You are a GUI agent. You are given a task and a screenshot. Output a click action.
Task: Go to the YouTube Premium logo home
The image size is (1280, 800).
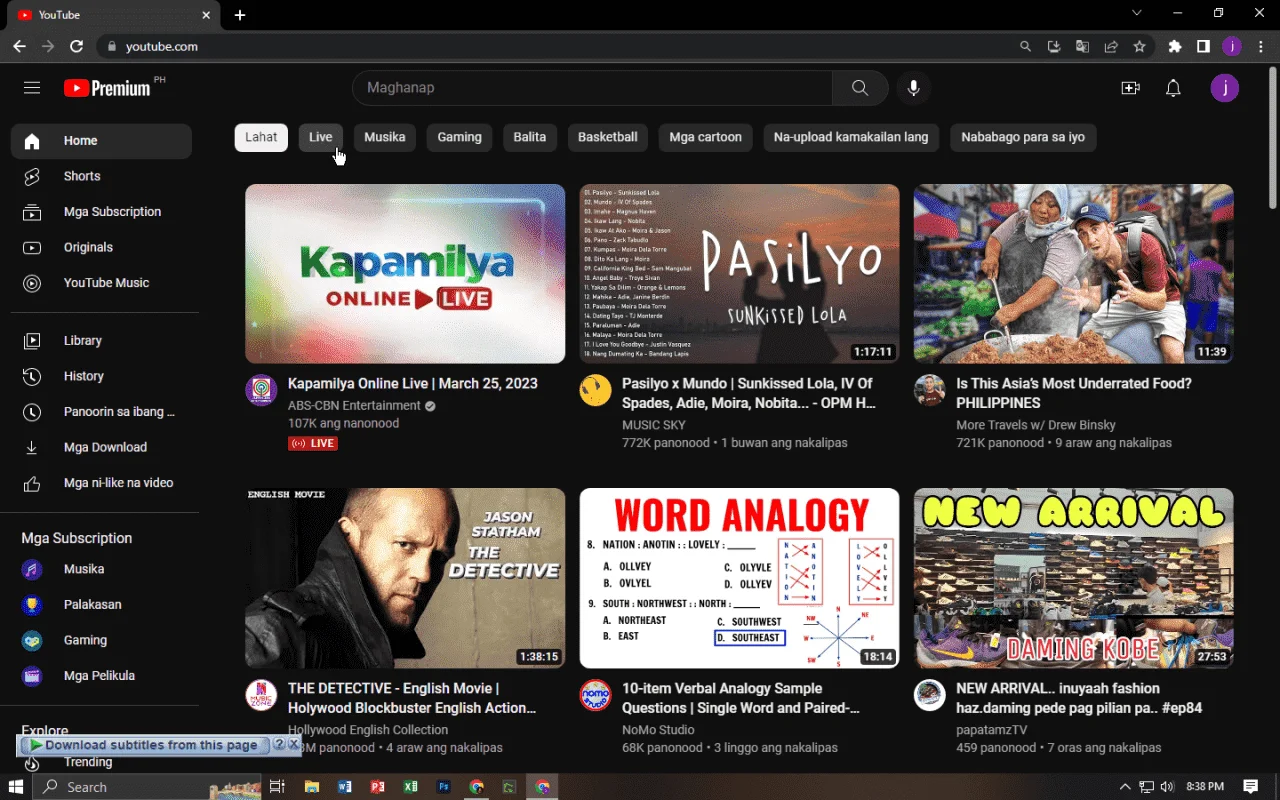(107, 88)
